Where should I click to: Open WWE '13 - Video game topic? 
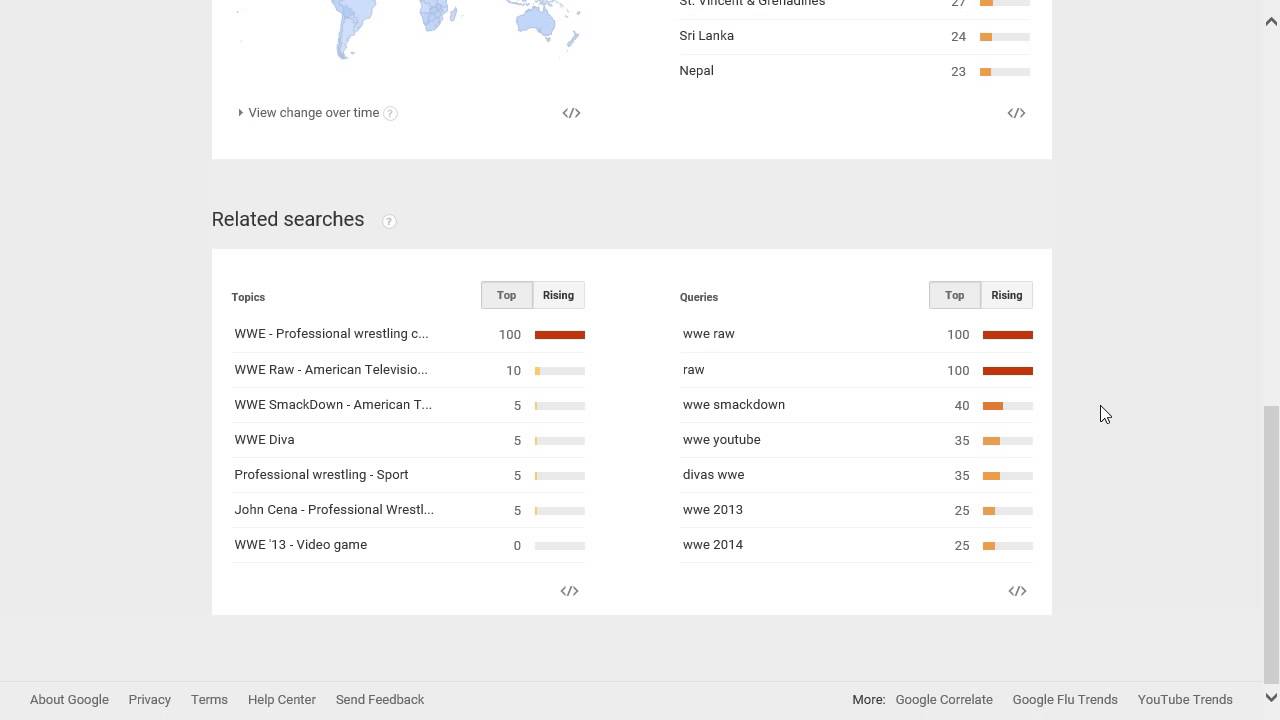pos(300,545)
